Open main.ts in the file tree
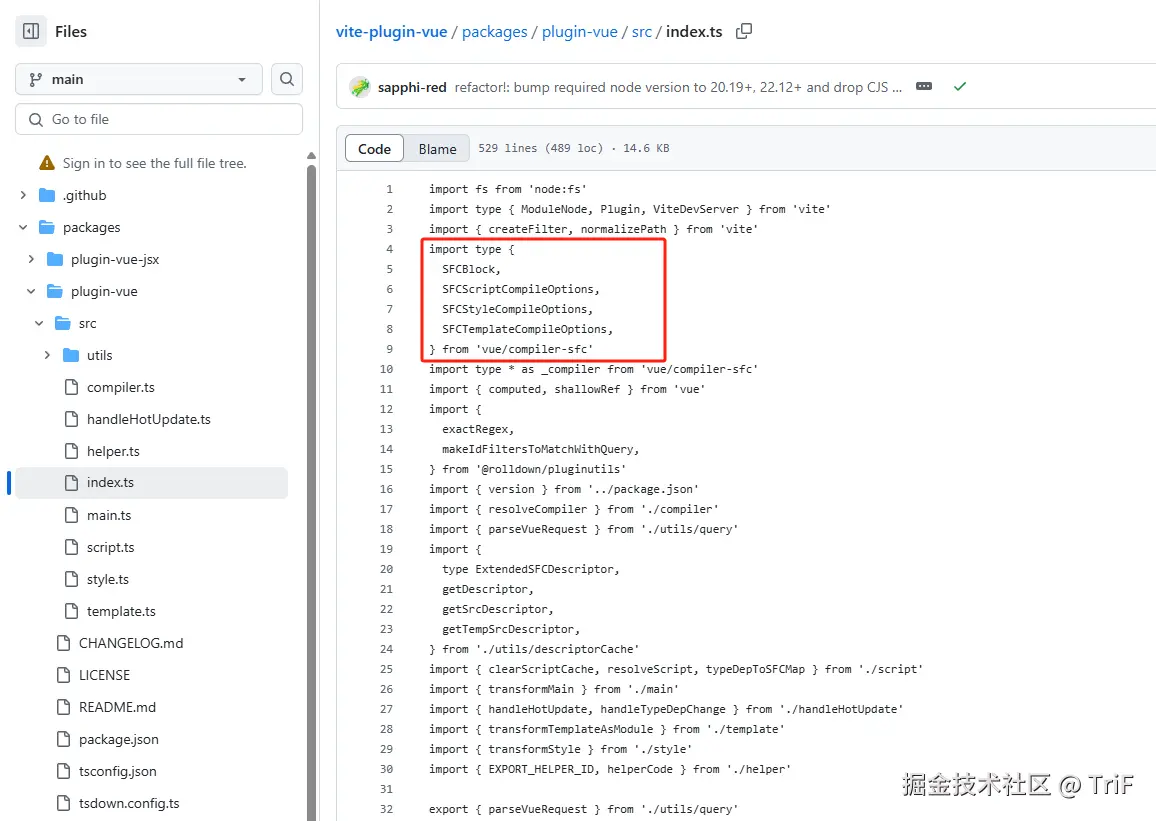This screenshot has width=1156, height=821. point(108,515)
